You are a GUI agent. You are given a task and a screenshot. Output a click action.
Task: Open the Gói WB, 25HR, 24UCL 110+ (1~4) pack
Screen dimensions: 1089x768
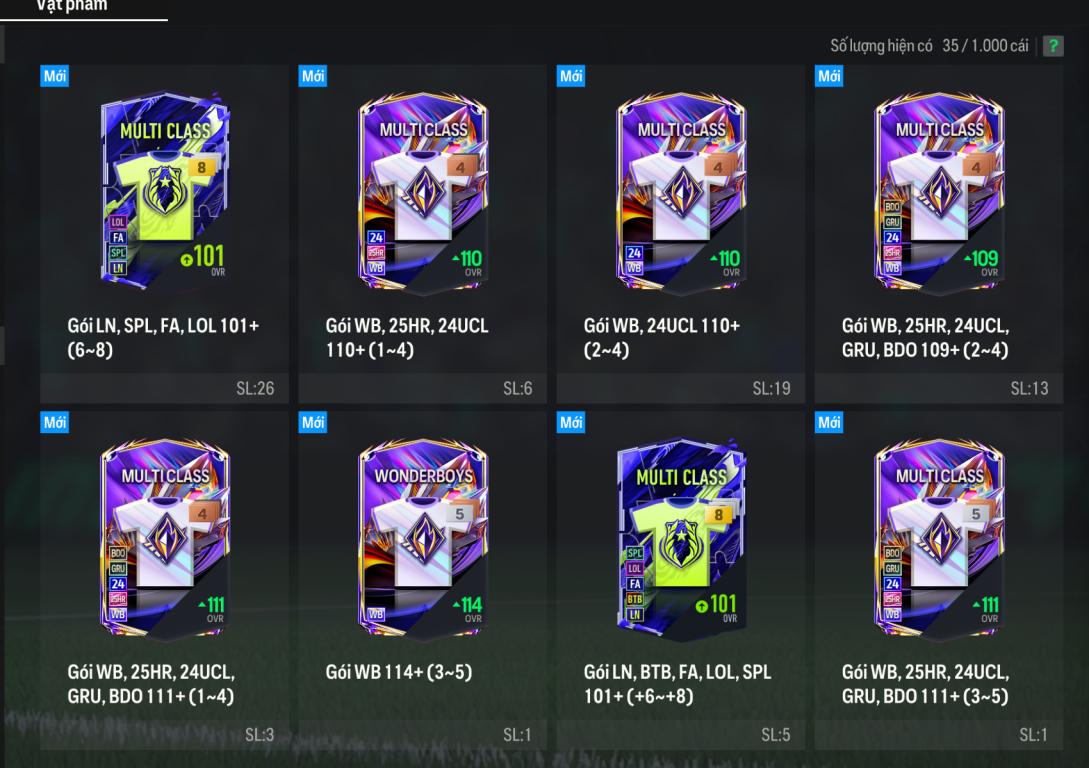[423, 234]
